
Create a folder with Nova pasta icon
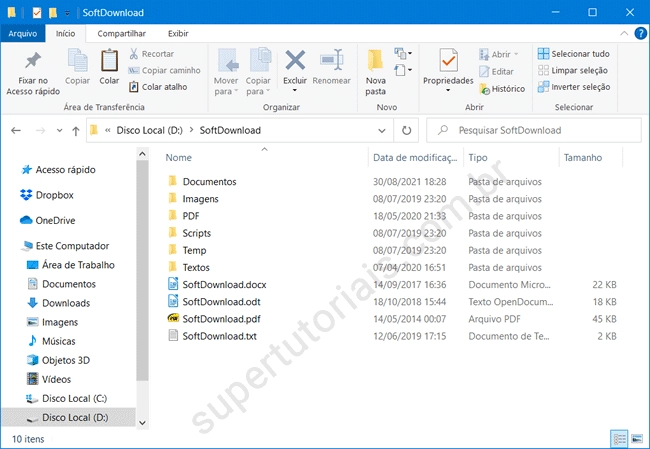tap(376, 60)
